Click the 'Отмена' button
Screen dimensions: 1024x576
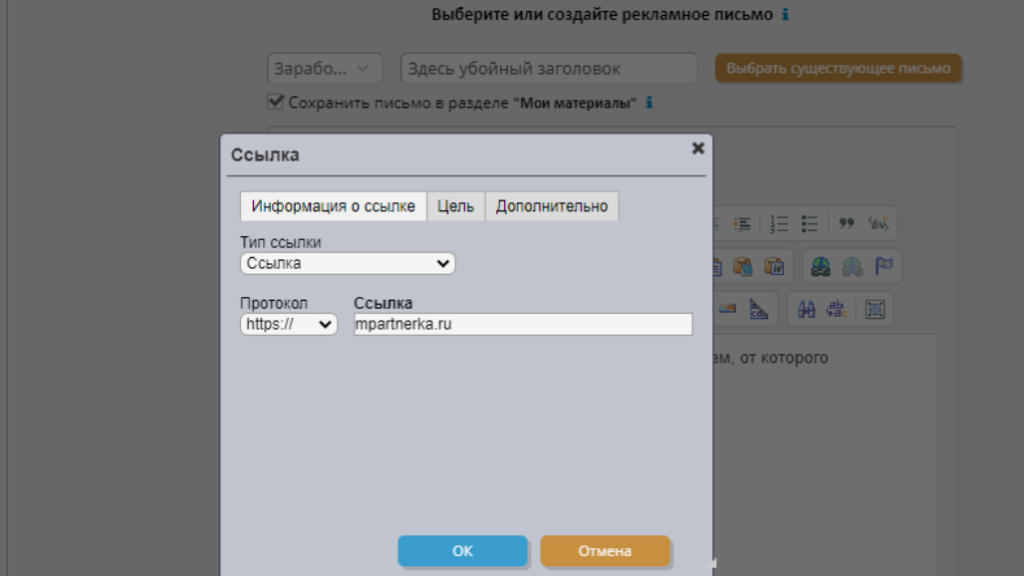(605, 551)
